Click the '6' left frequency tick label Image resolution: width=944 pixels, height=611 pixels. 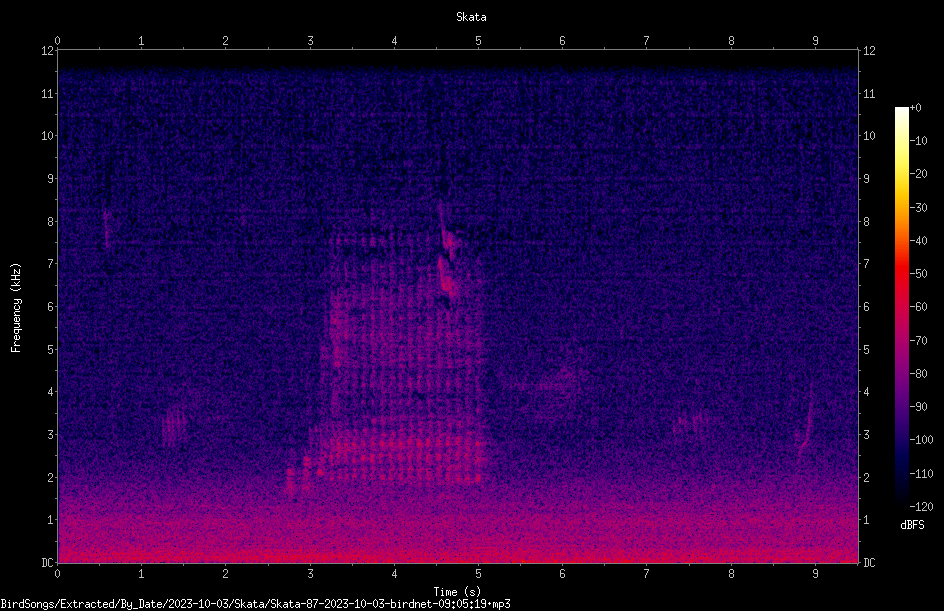click(x=51, y=306)
